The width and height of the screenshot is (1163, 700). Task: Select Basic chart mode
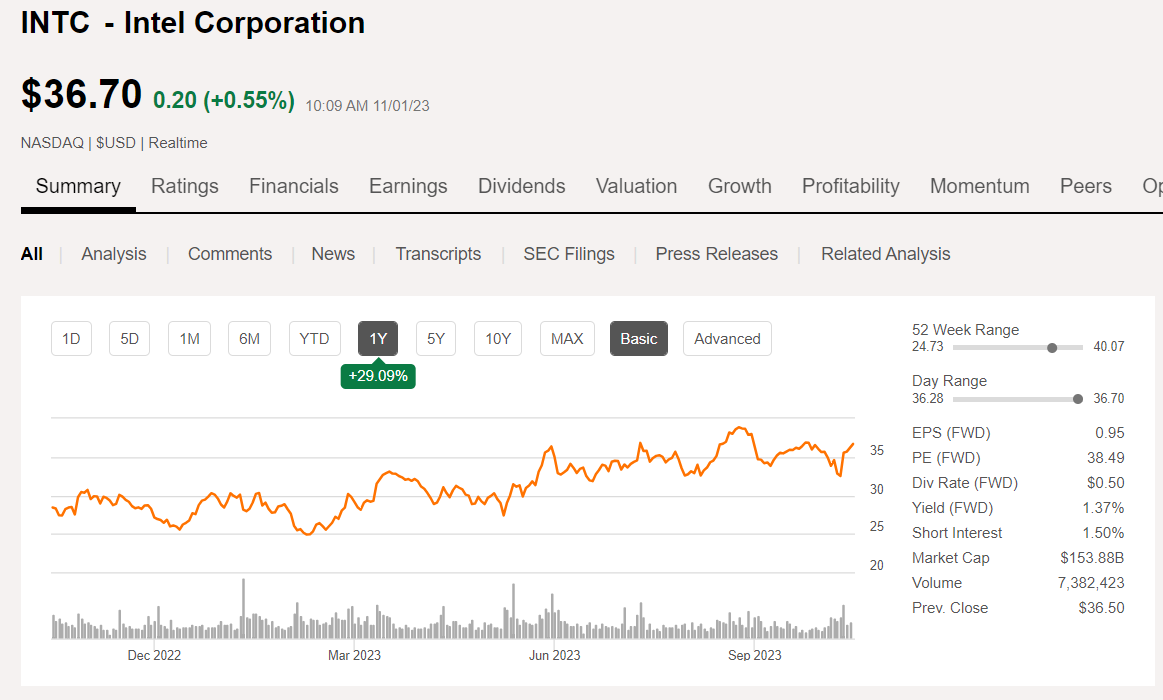(x=639, y=339)
